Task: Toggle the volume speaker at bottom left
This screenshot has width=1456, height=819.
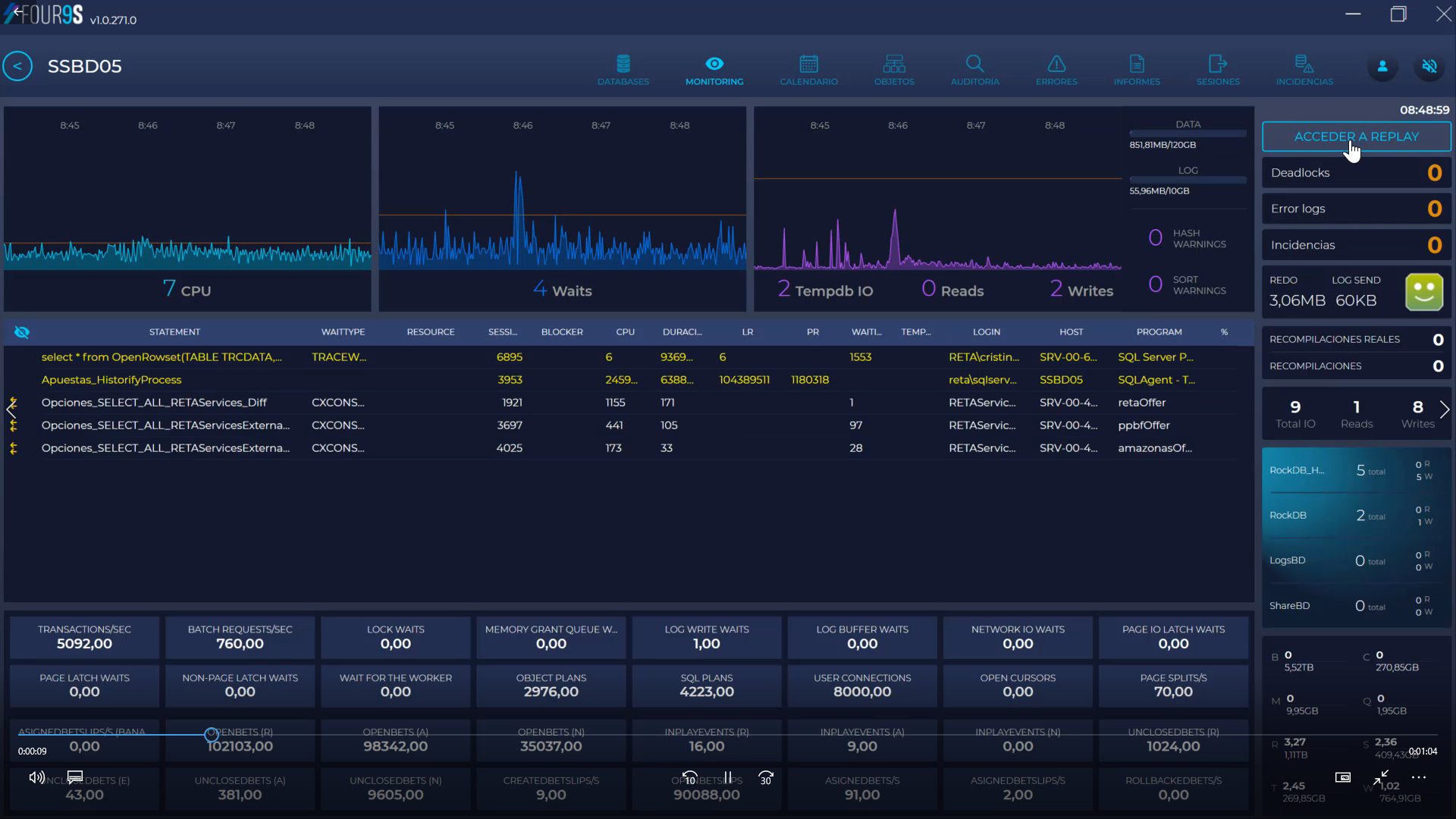Action: point(36,777)
